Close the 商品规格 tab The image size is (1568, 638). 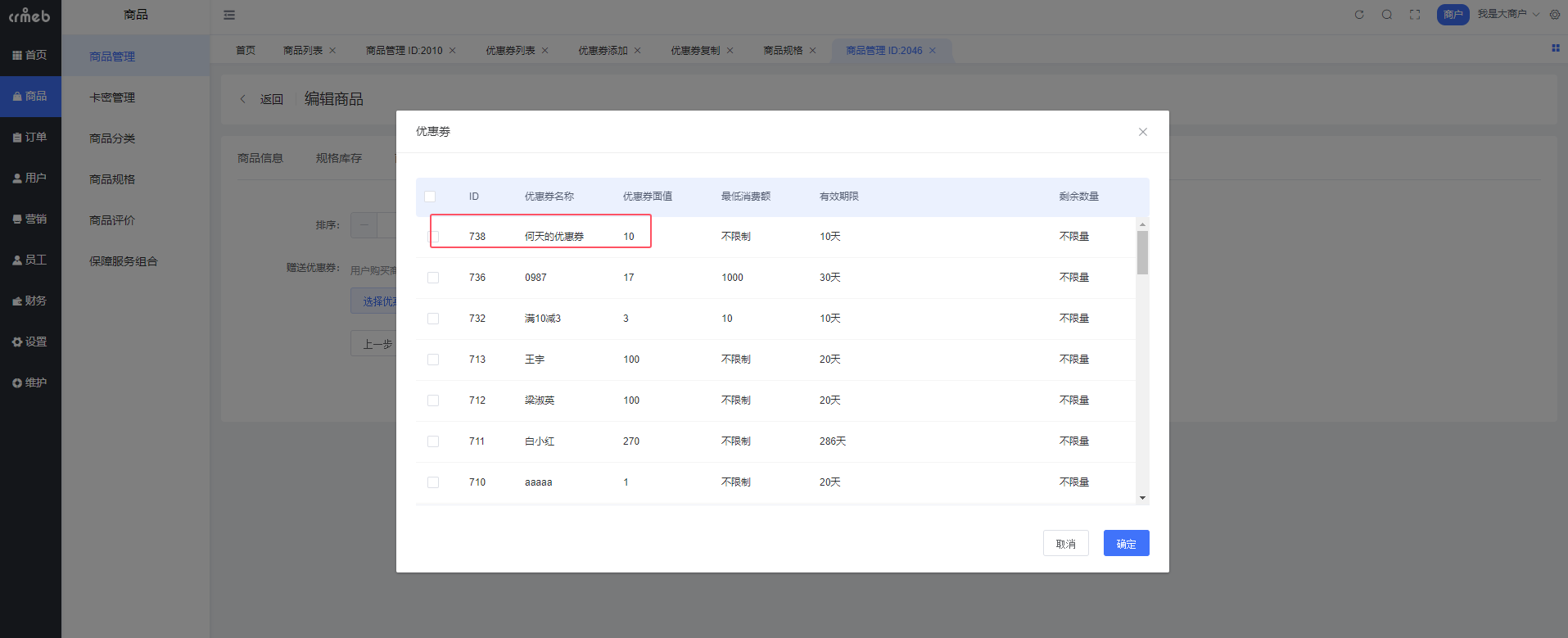[813, 51]
